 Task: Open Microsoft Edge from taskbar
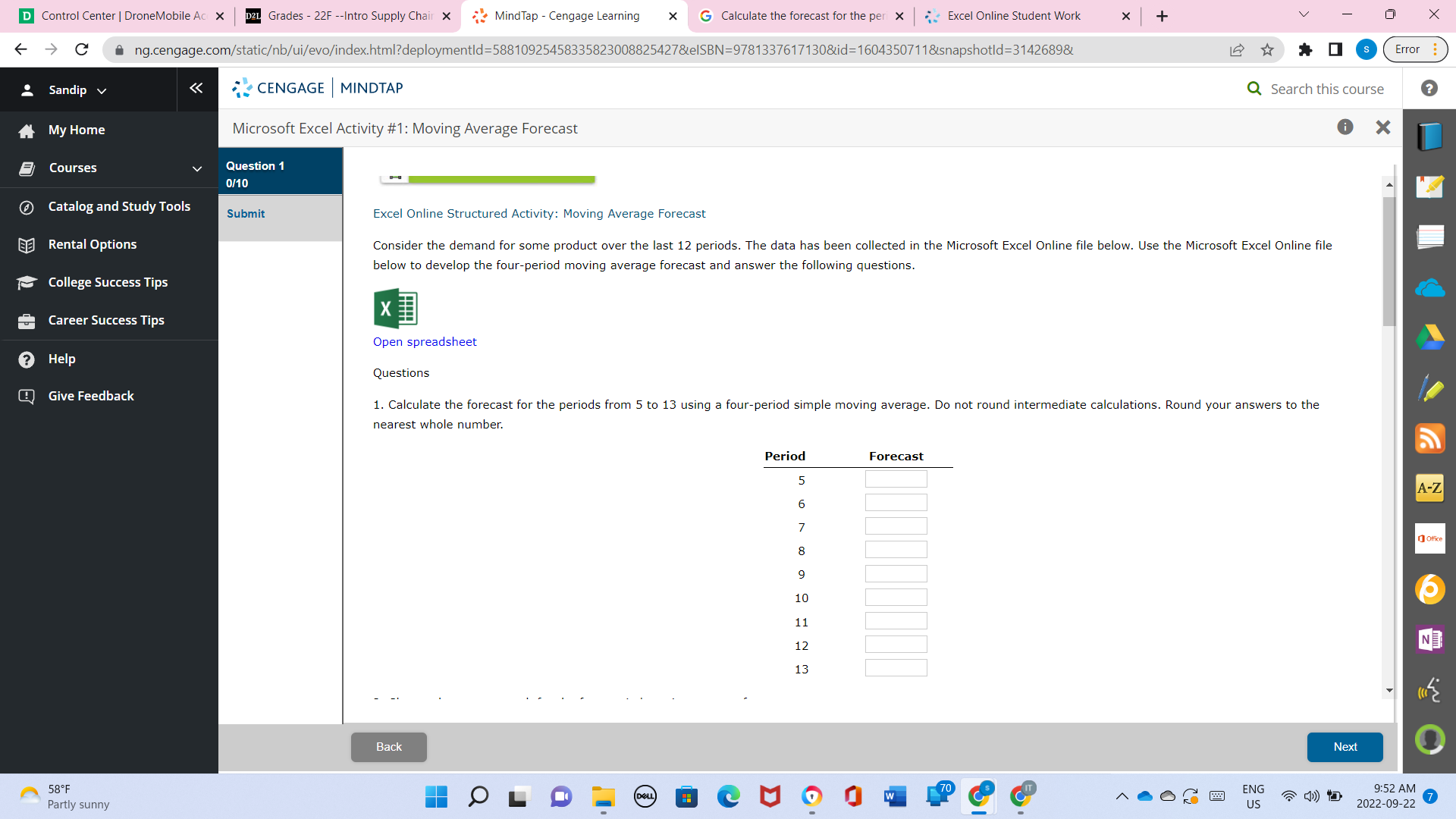point(729,796)
